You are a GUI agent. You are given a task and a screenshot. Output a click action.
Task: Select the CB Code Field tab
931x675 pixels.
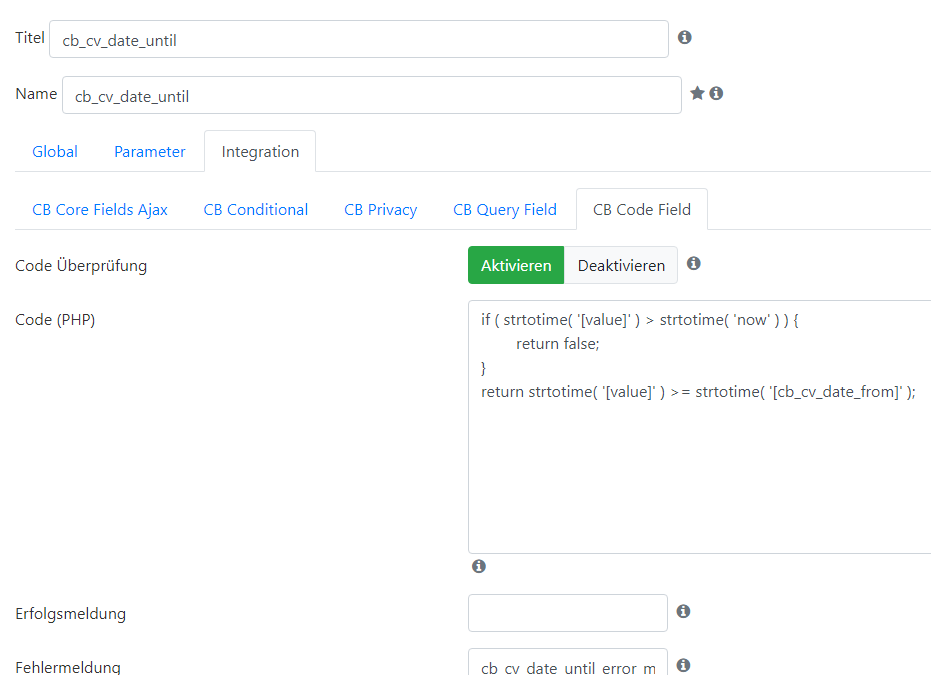point(642,210)
